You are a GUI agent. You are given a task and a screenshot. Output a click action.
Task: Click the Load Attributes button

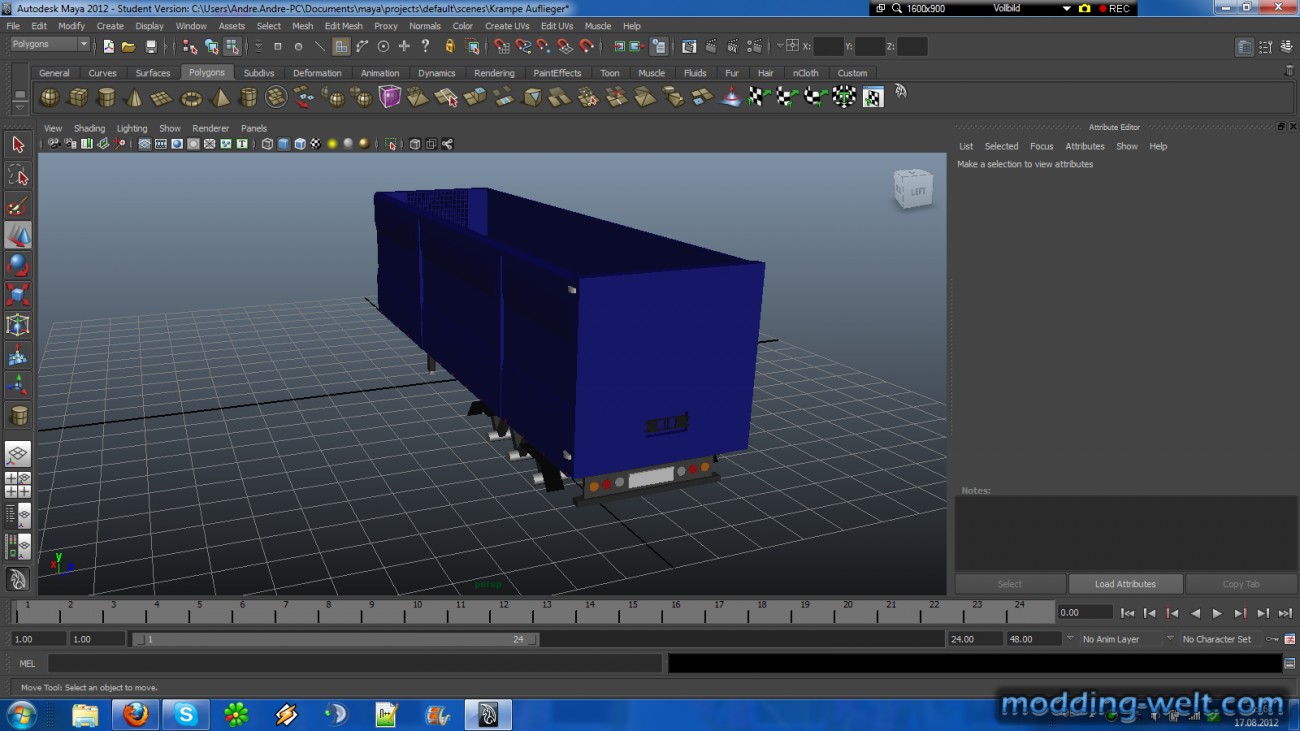point(1125,584)
